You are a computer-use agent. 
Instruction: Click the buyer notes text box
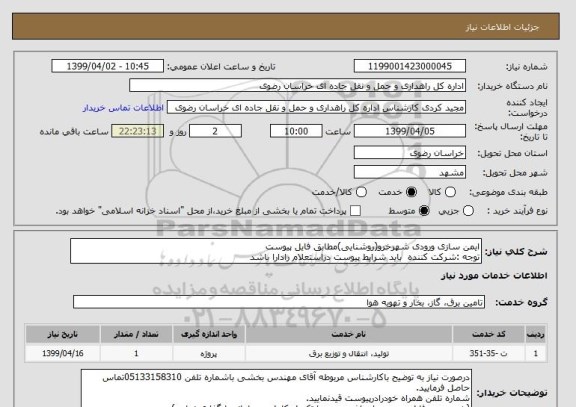pyautogui.click(x=276, y=388)
